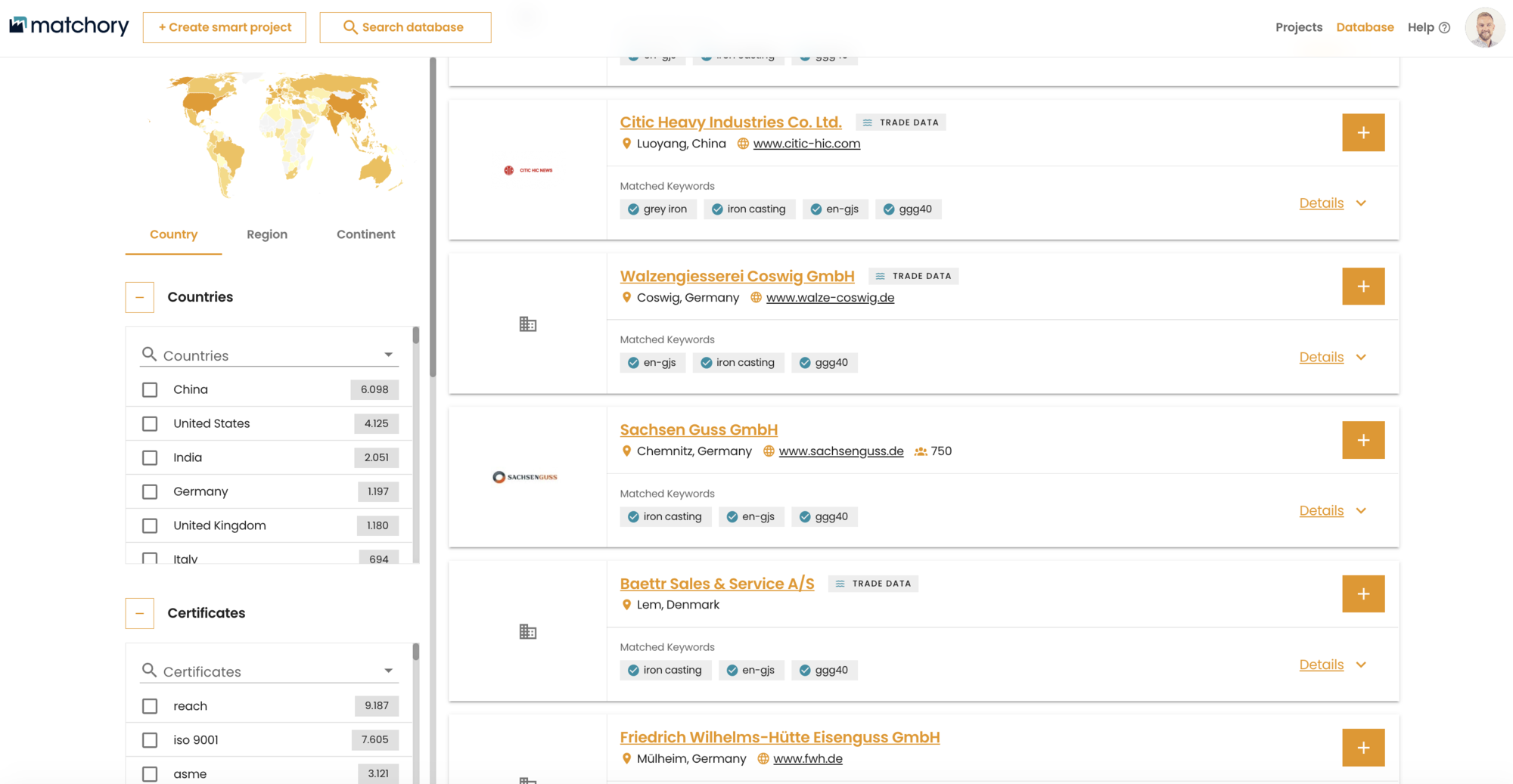Click the globe icon beside www.walze-coswig.de

[756, 297]
